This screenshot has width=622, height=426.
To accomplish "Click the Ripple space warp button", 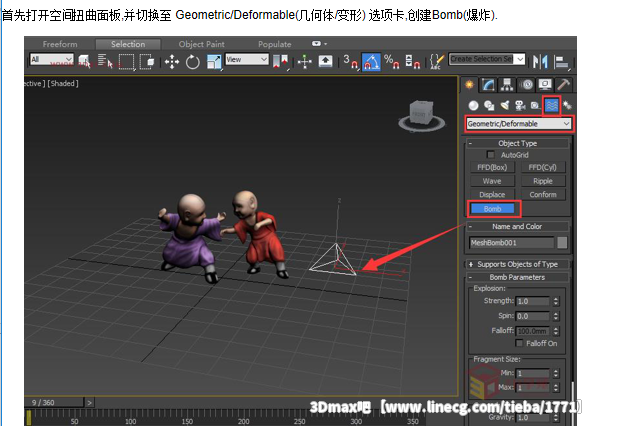I will pos(542,181).
